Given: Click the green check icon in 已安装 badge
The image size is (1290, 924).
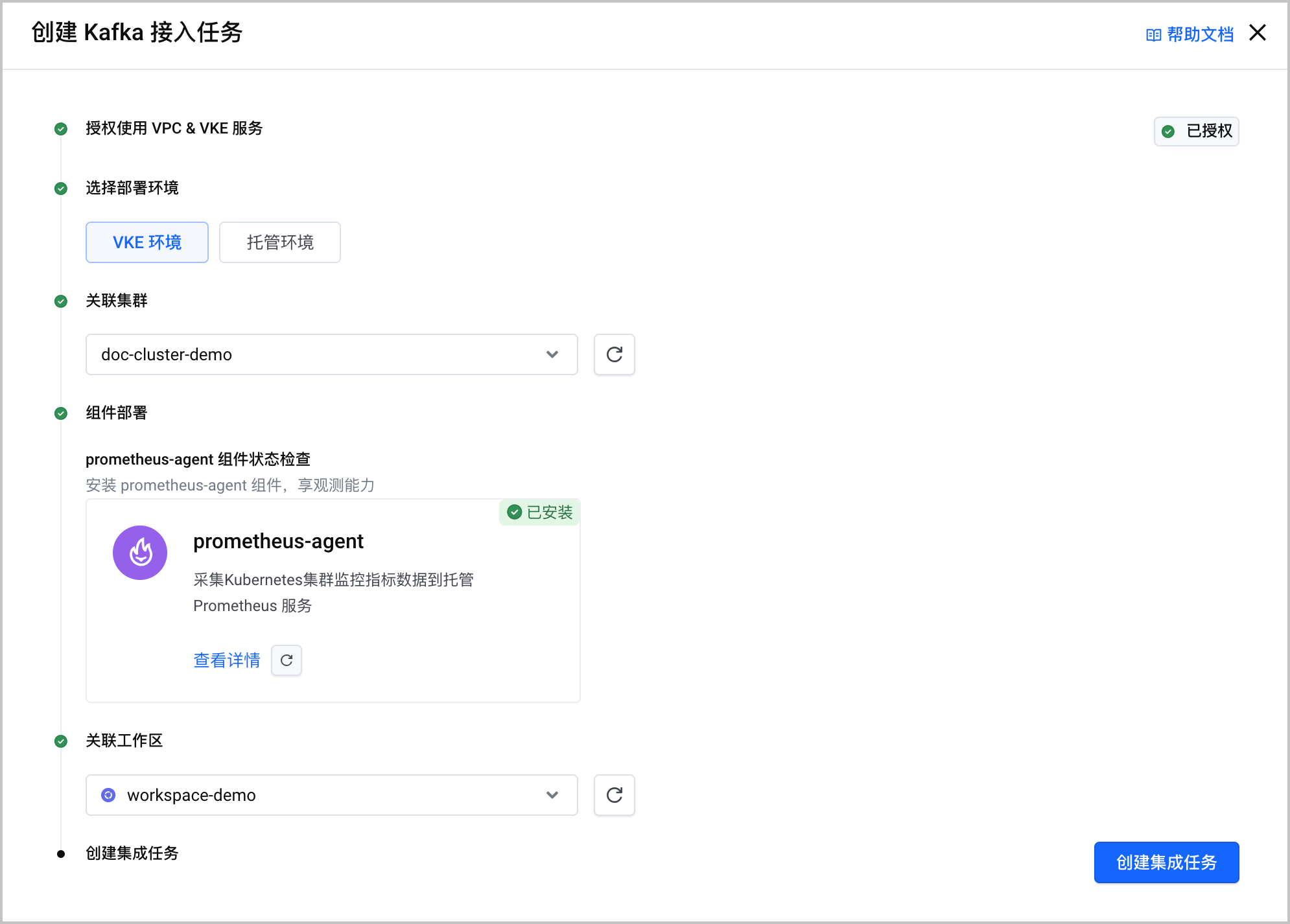Looking at the screenshot, I should 515,513.
